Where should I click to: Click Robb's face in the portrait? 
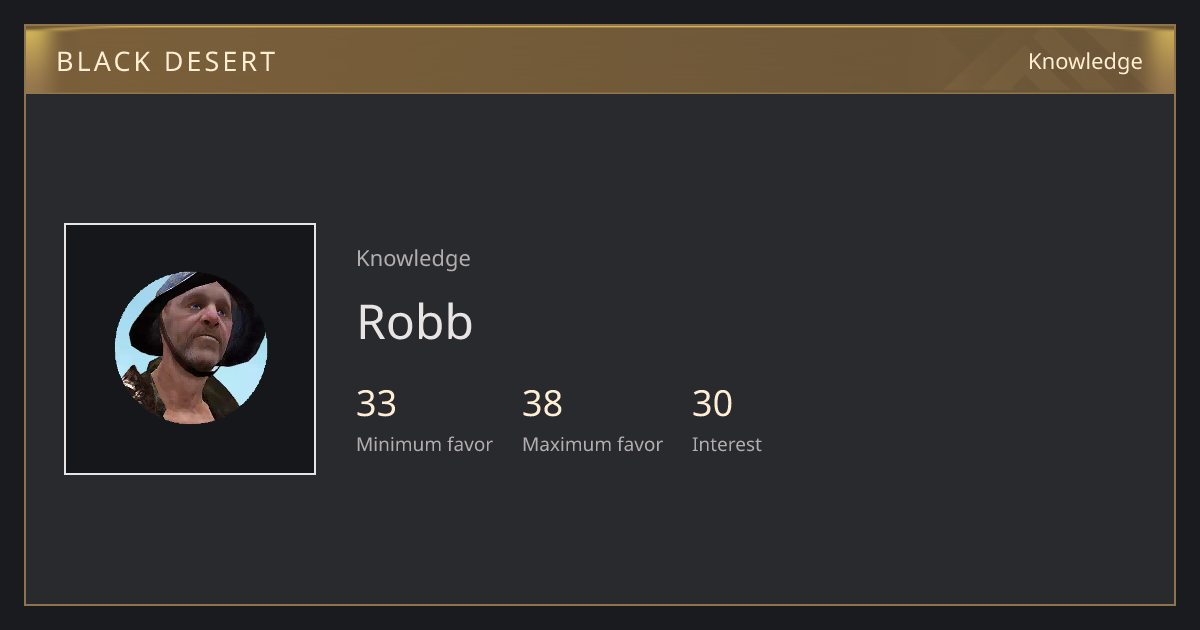201,327
